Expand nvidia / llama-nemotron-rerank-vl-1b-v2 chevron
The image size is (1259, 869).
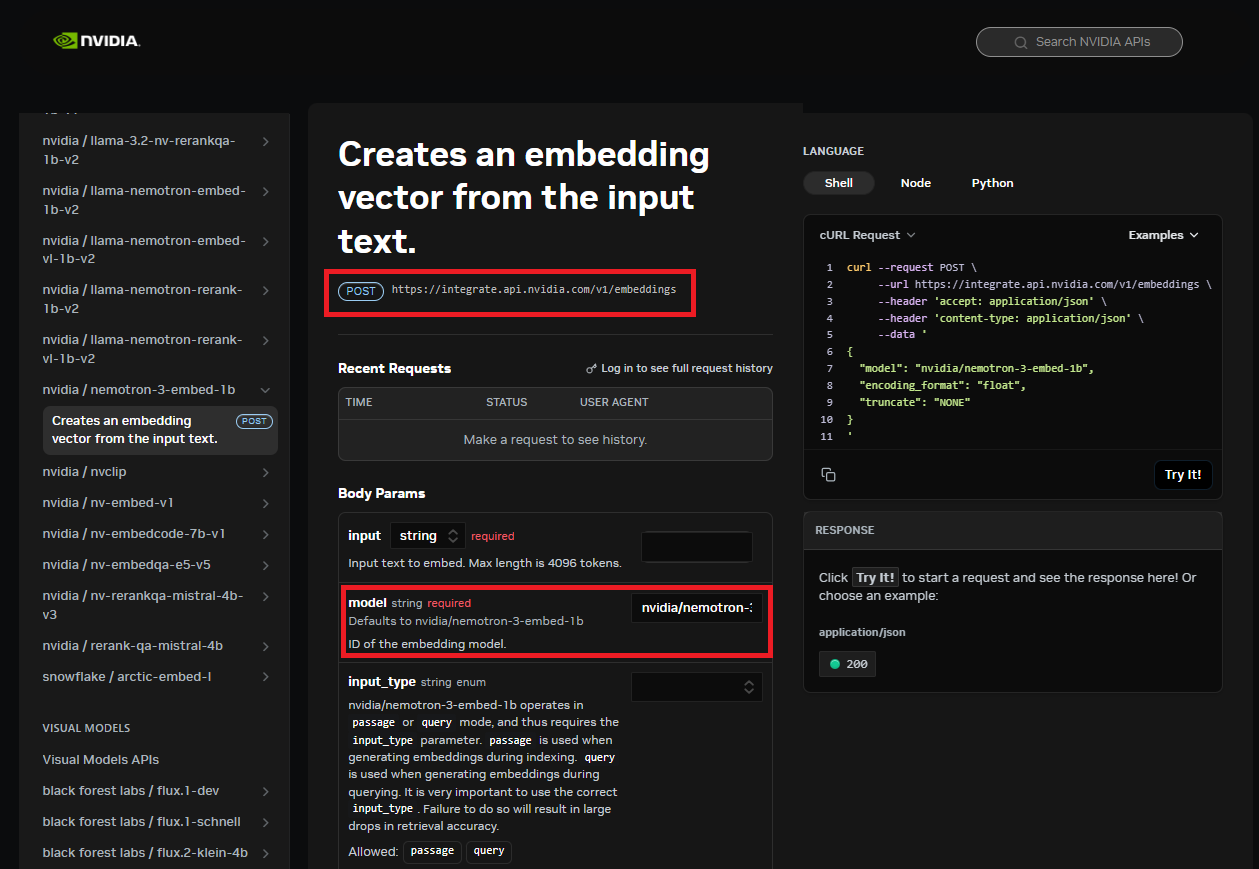[266, 340]
